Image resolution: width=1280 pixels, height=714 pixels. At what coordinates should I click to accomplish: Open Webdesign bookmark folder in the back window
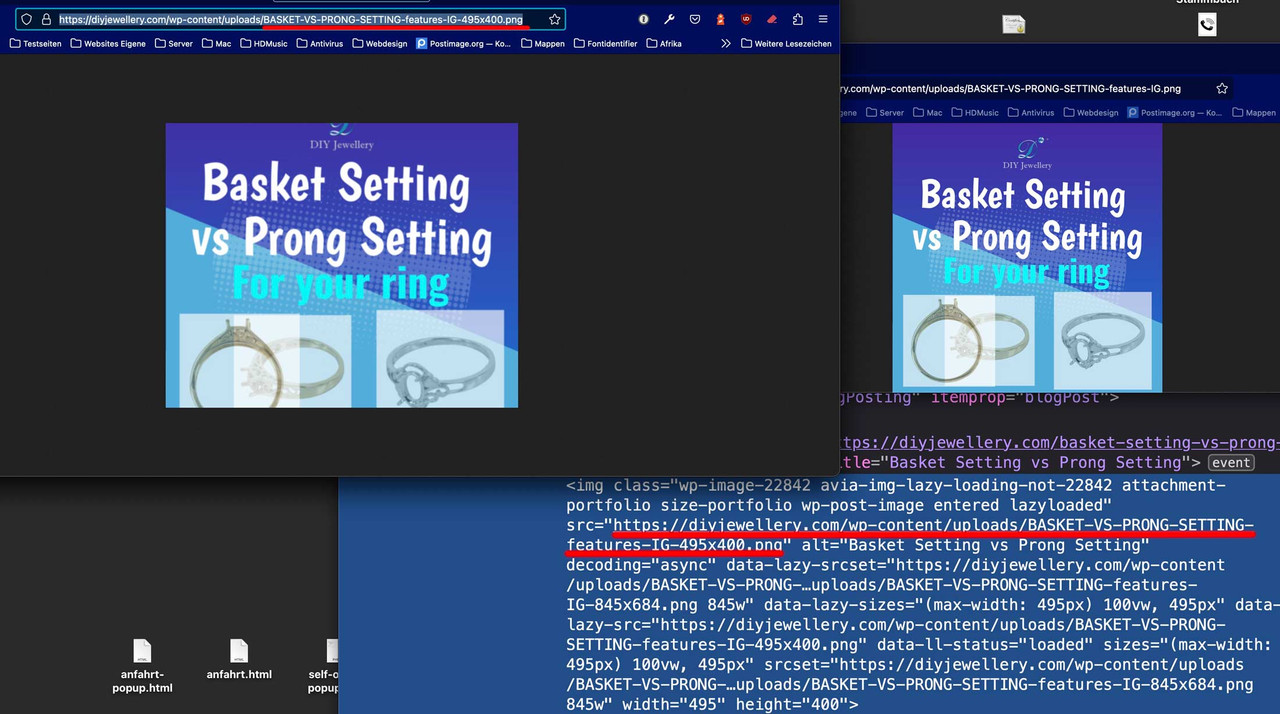click(x=1090, y=113)
